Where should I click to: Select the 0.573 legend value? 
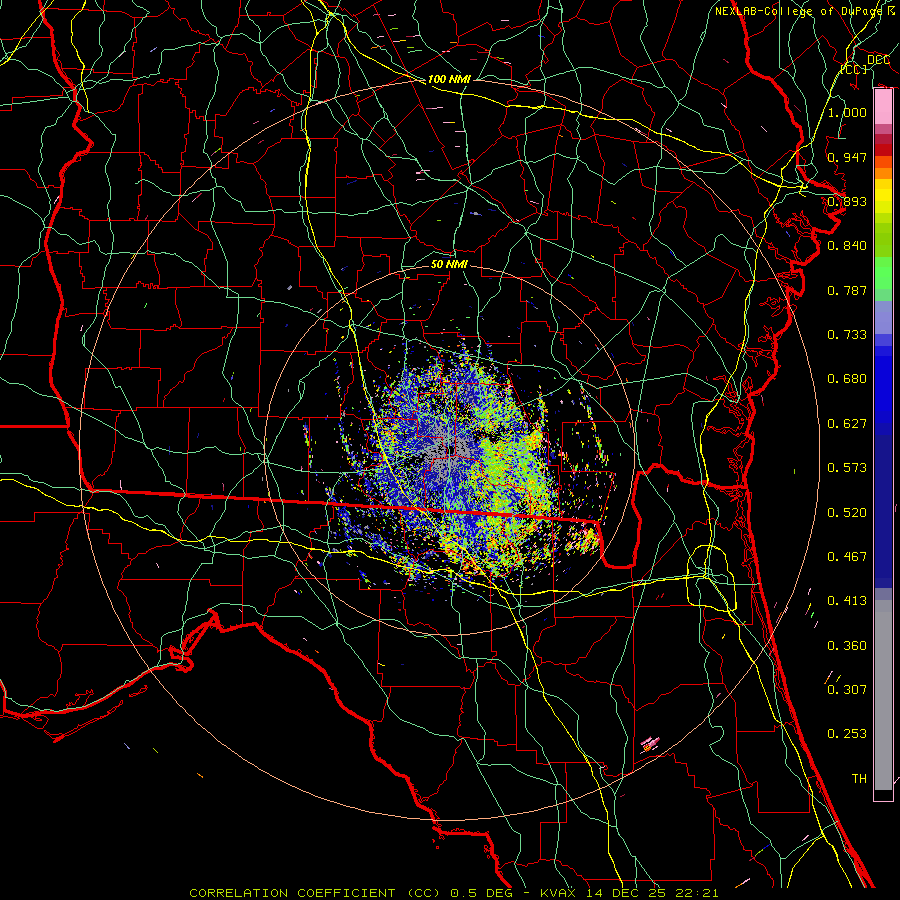[x=847, y=468]
